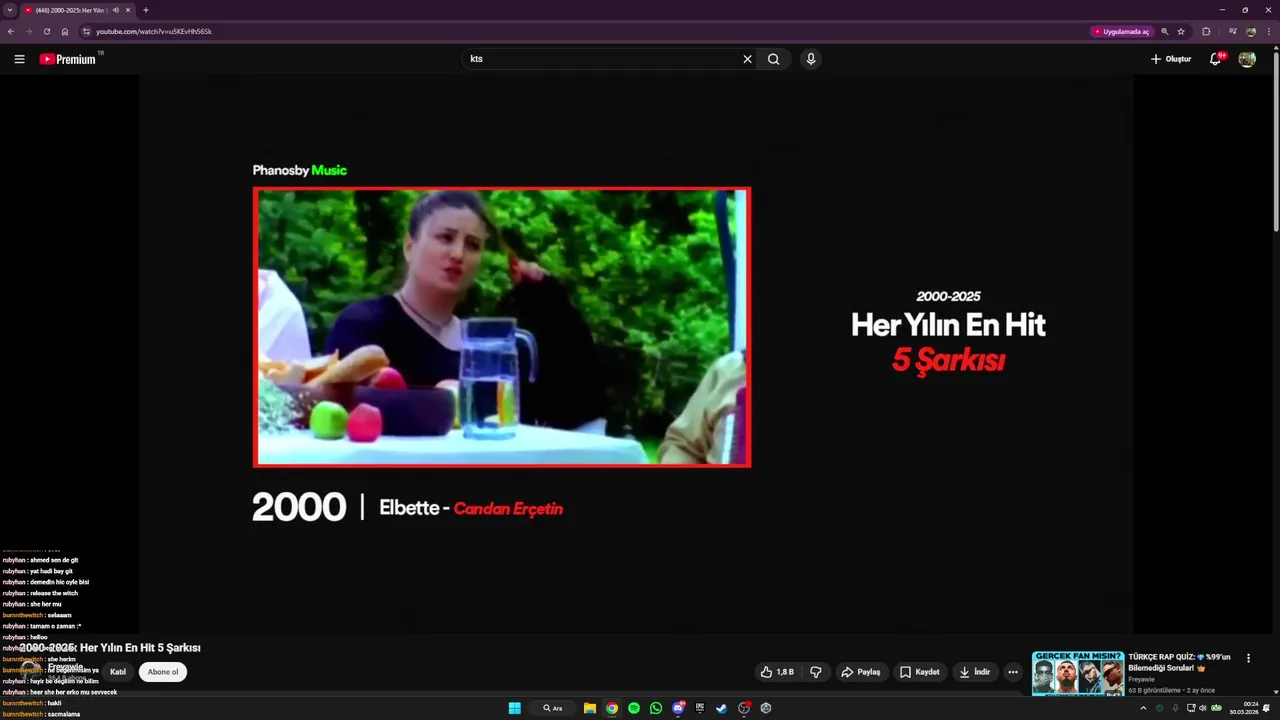Open the OBS icon with red badge
The image size is (1280, 720).
pyautogui.click(x=744, y=708)
